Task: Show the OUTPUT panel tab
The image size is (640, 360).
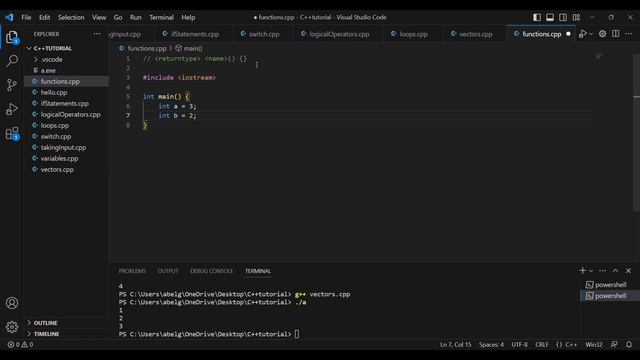Action: (x=168, y=271)
